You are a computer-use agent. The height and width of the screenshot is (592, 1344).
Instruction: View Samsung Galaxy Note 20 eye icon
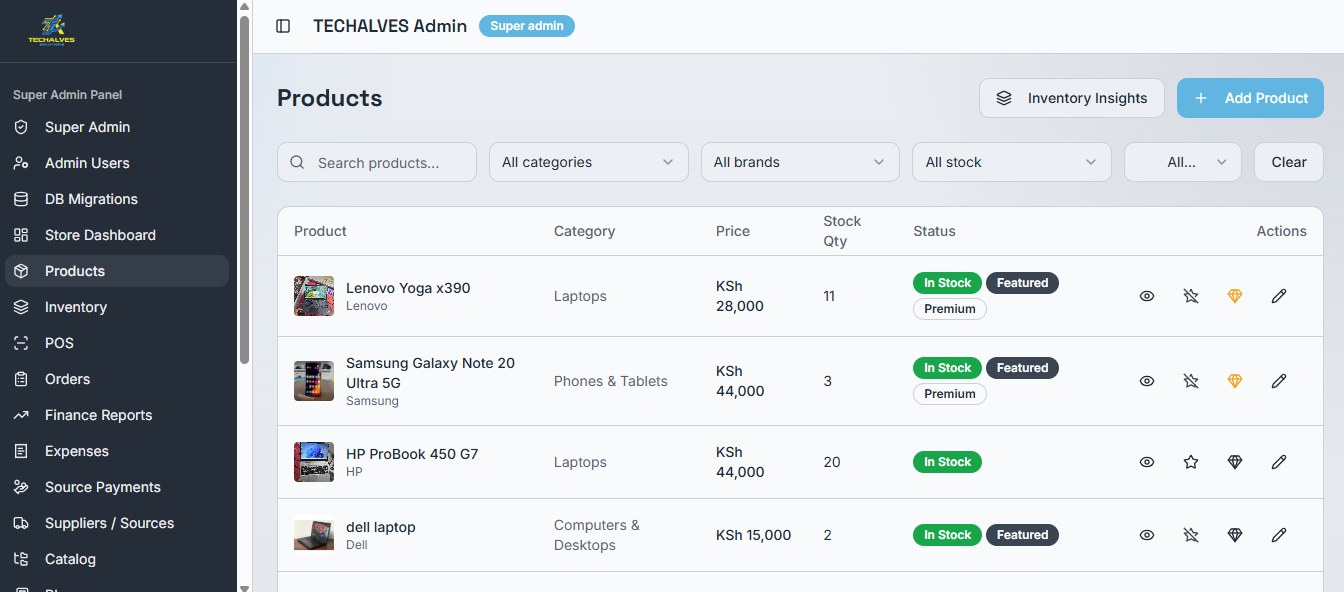1147,381
